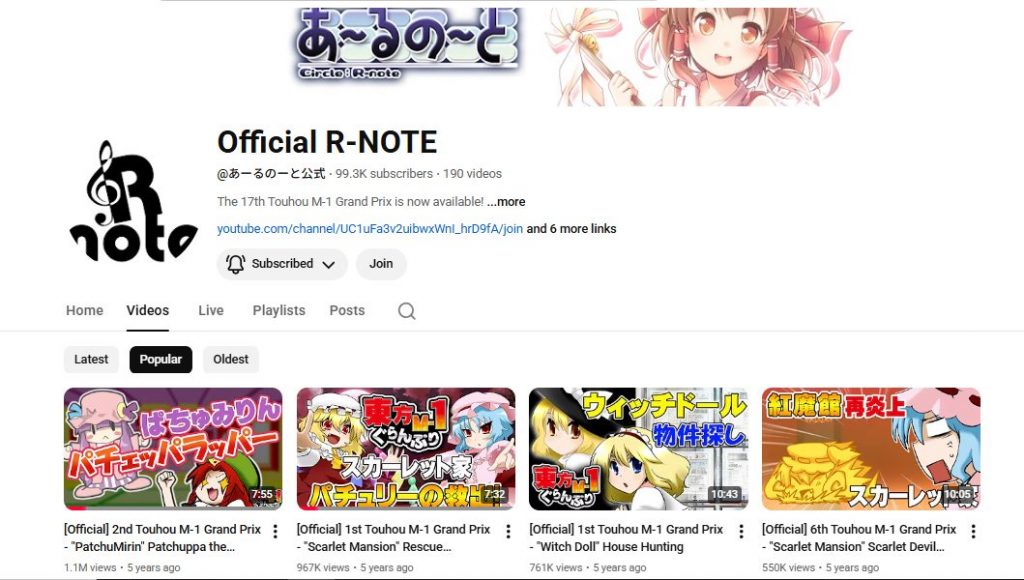Switch to the Live tab
This screenshot has height=580, width=1024.
point(211,310)
